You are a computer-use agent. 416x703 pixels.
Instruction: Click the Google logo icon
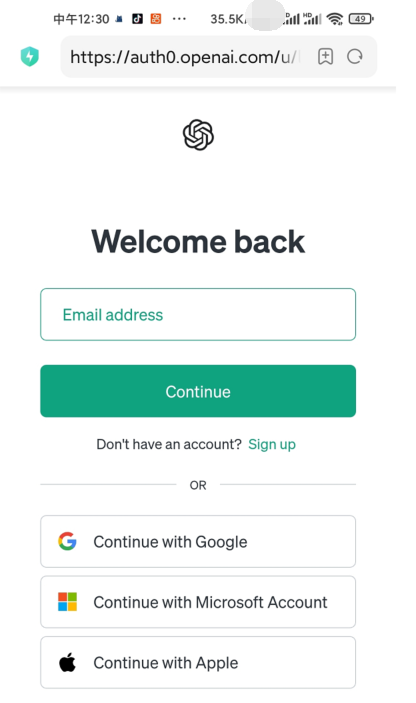[x=67, y=541]
